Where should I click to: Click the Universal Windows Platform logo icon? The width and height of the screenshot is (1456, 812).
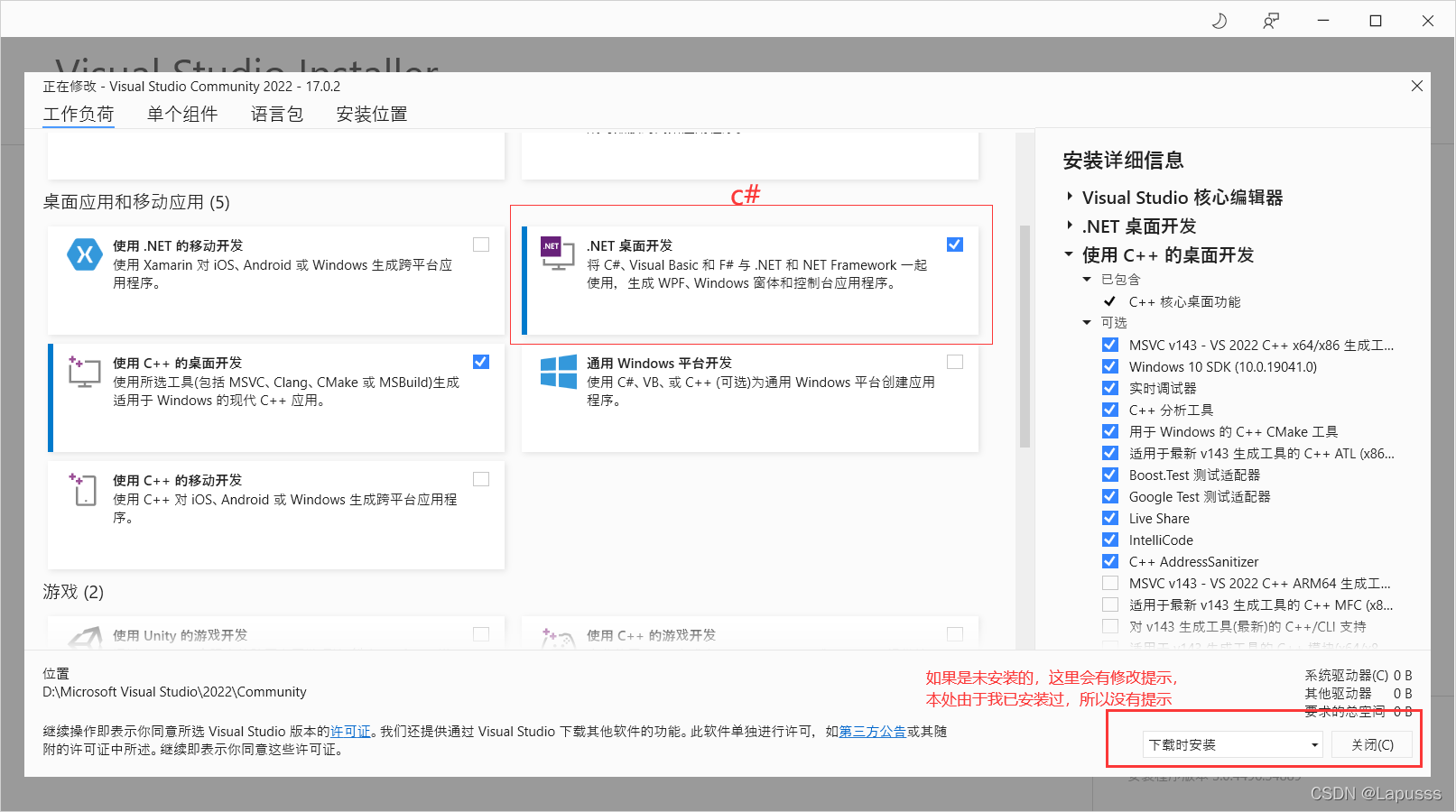[559, 372]
